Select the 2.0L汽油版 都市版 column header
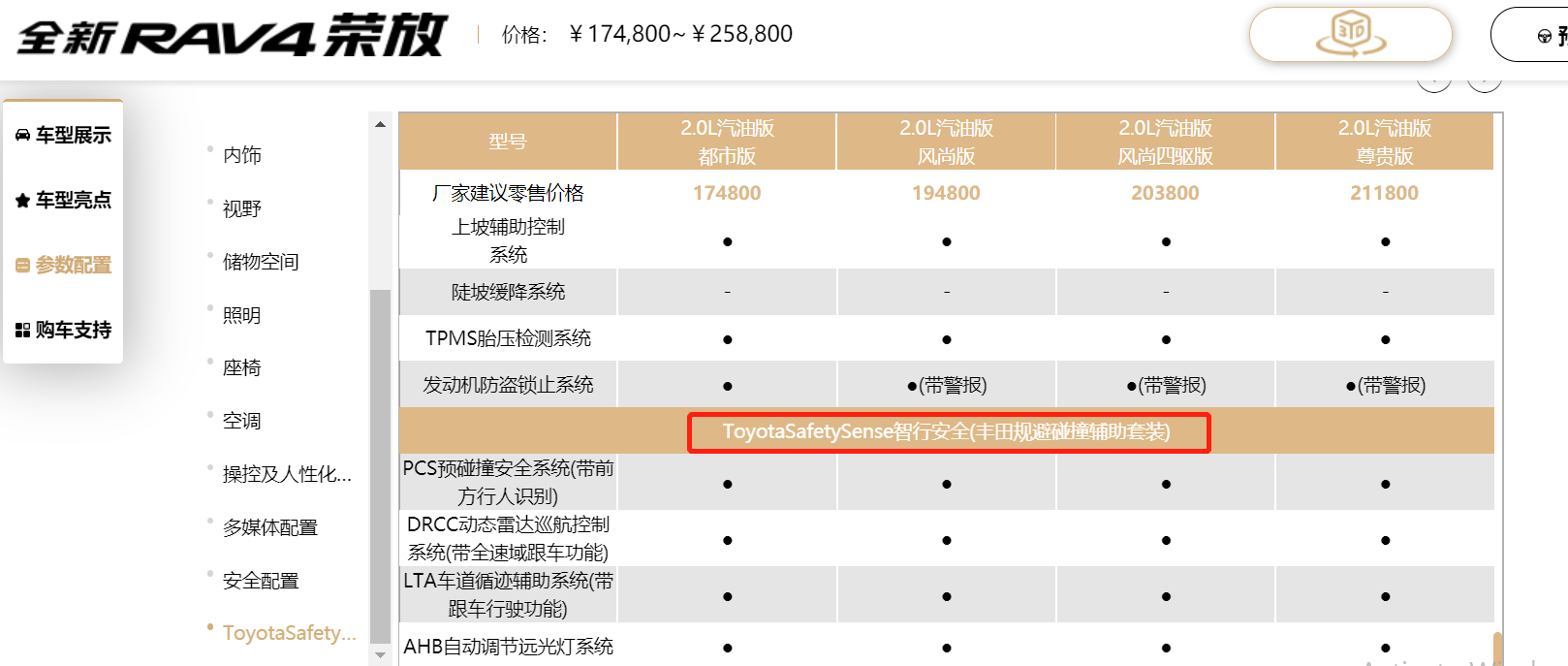This screenshot has width=1568, height=666. 727,142
